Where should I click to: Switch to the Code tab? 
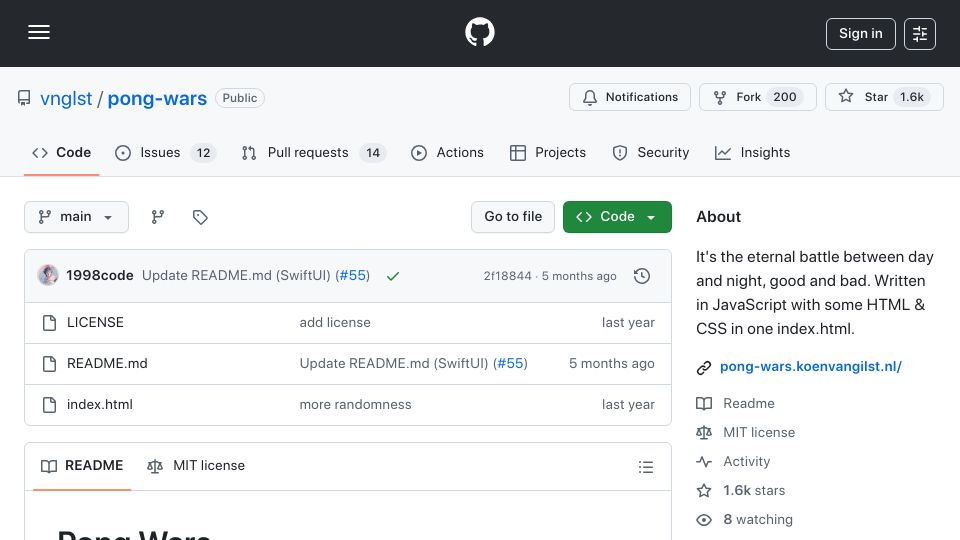tap(61, 152)
